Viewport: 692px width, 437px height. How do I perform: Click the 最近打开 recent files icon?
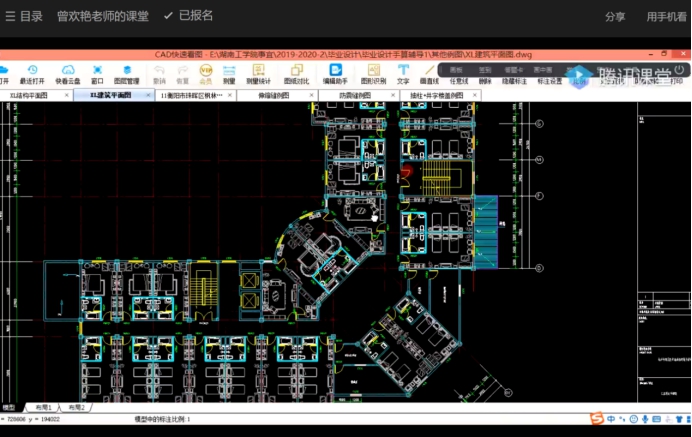pos(32,73)
